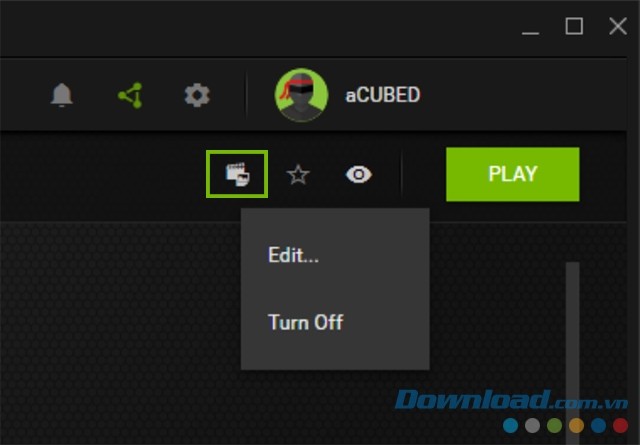Open the settings gear
Viewport: 640px width, 445px height.
tap(197, 95)
